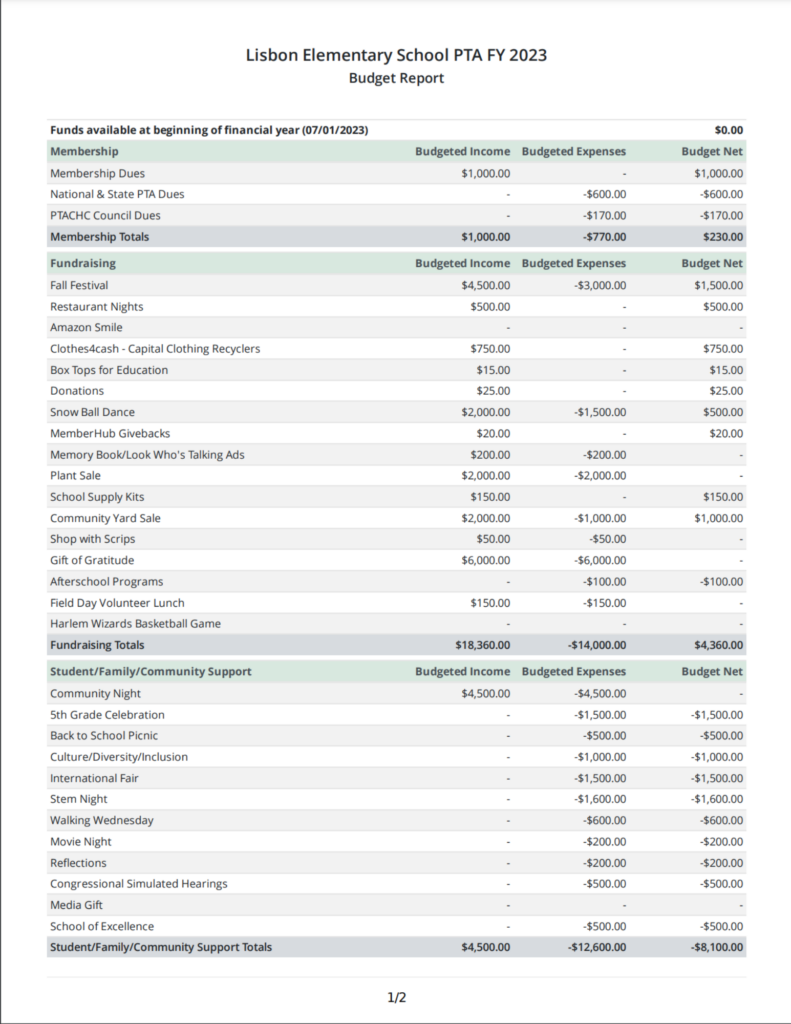Click Budgeted Expenses header in Fundraising section
This screenshot has width=791, height=1024.
click(x=573, y=263)
